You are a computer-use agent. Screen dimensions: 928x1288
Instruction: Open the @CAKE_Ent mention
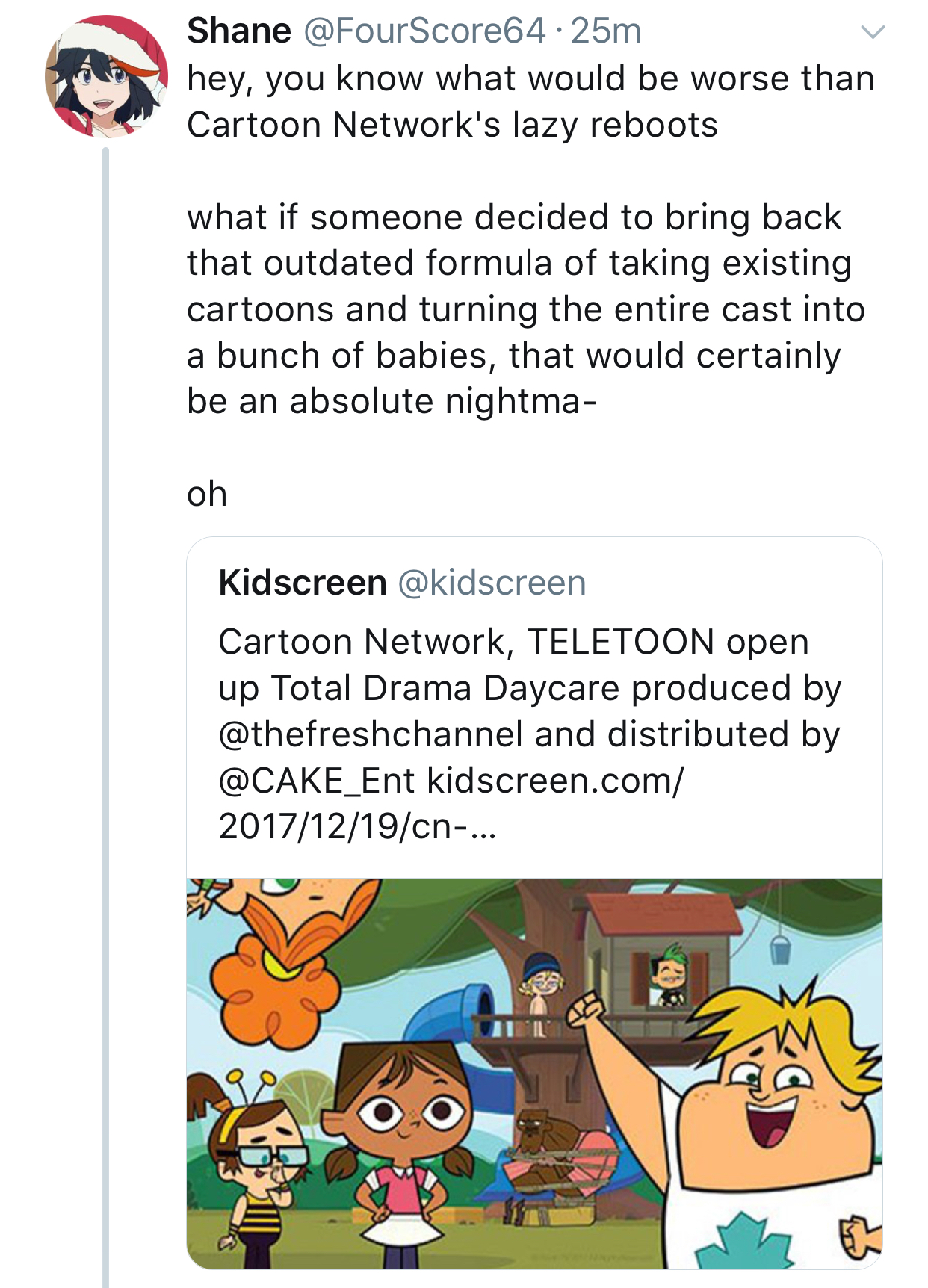point(316,781)
